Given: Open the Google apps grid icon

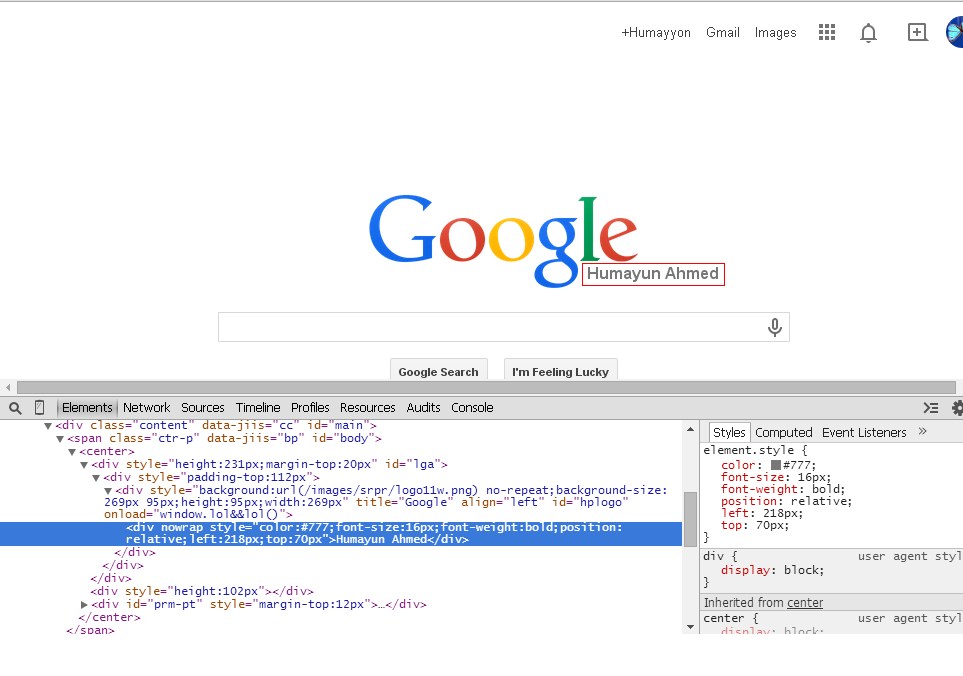Looking at the screenshot, I should coord(827,32).
